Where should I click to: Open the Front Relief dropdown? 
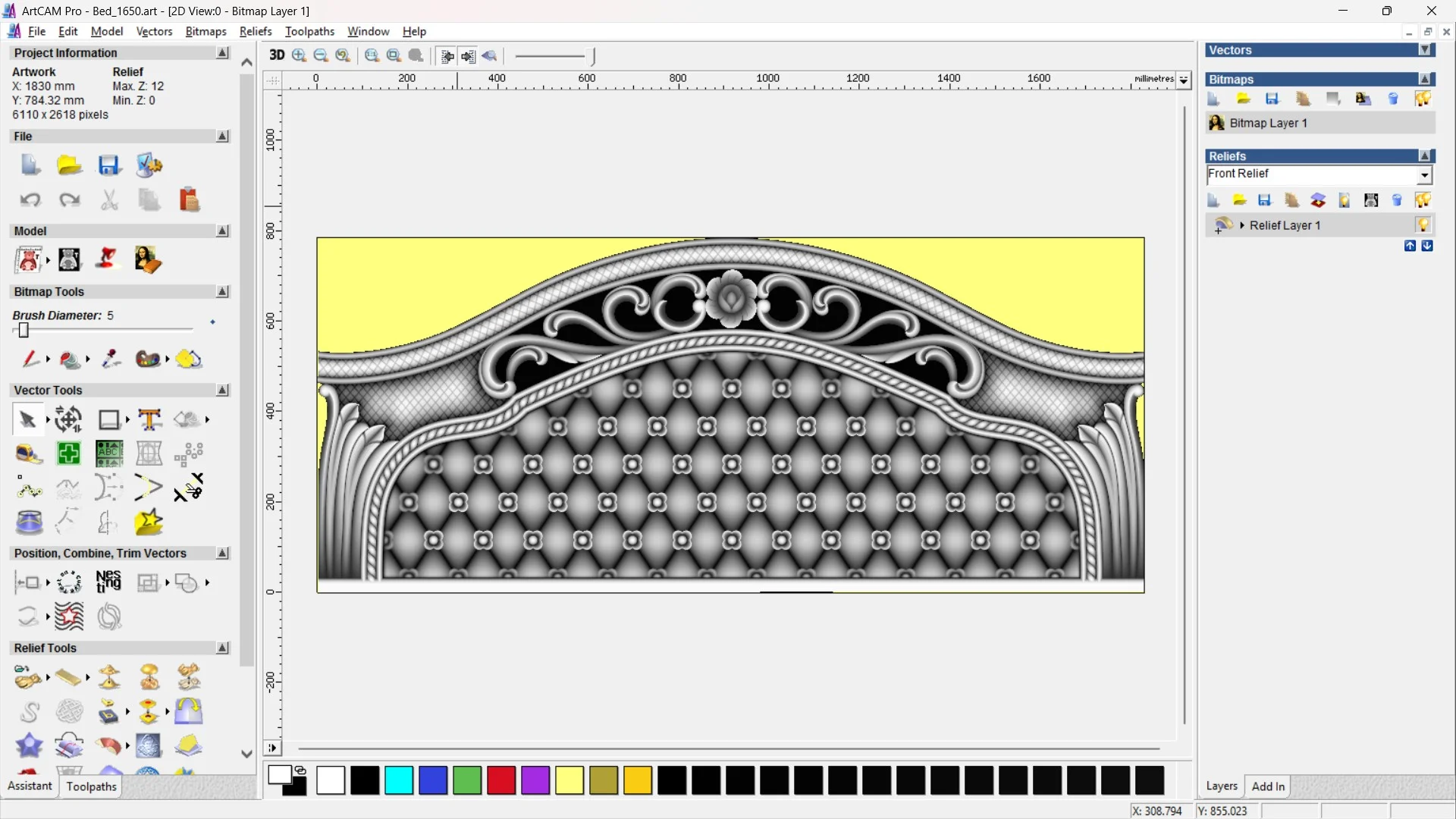coord(1424,175)
